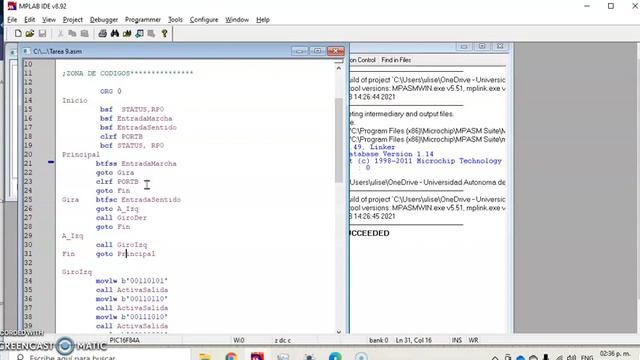Click the 'ORG 0' code line
The image size is (640, 360).
(x=111, y=91)
